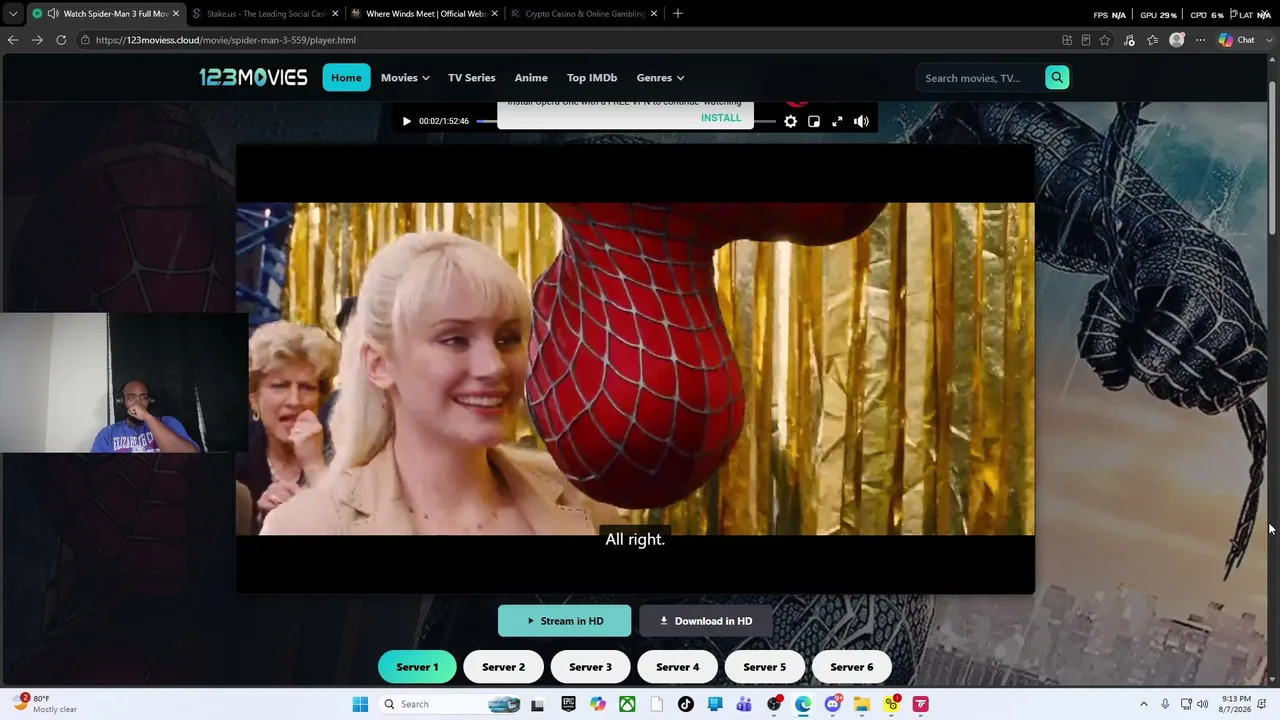
Task: Enable picture-in-picture mode in player
Action: (814, 121)
